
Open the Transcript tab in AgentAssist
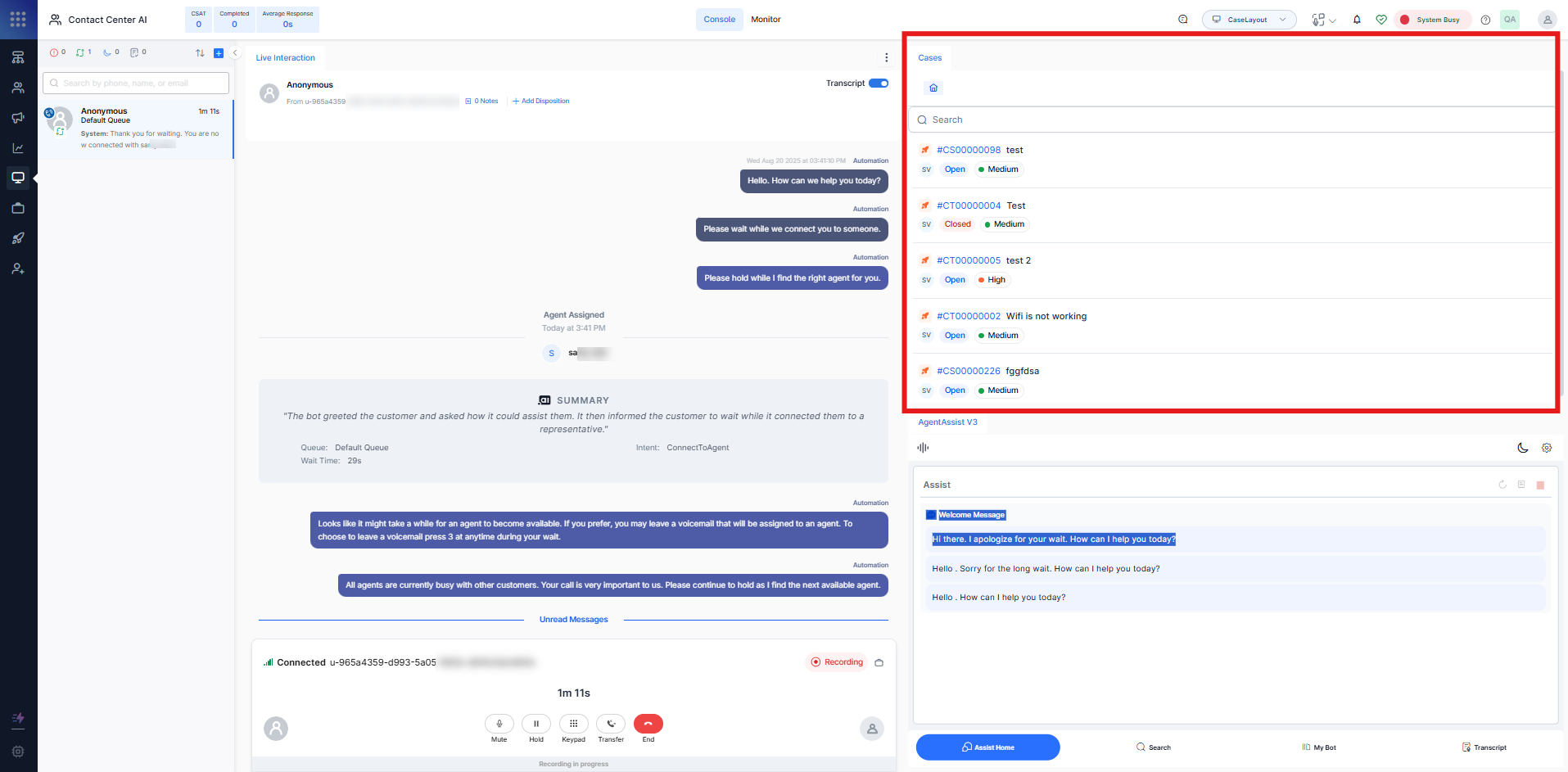1484,747
